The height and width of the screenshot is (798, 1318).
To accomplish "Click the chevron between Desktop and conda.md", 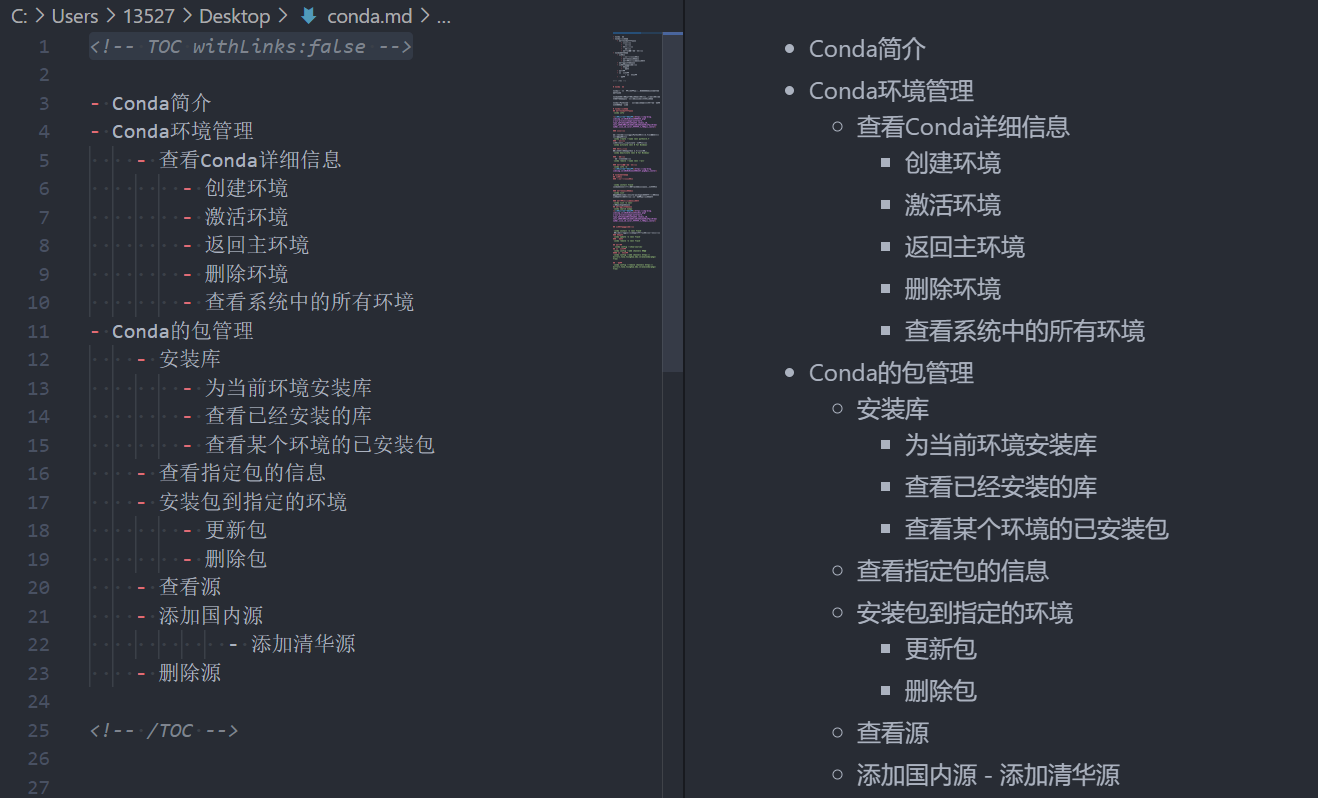I will pos(282,15).
